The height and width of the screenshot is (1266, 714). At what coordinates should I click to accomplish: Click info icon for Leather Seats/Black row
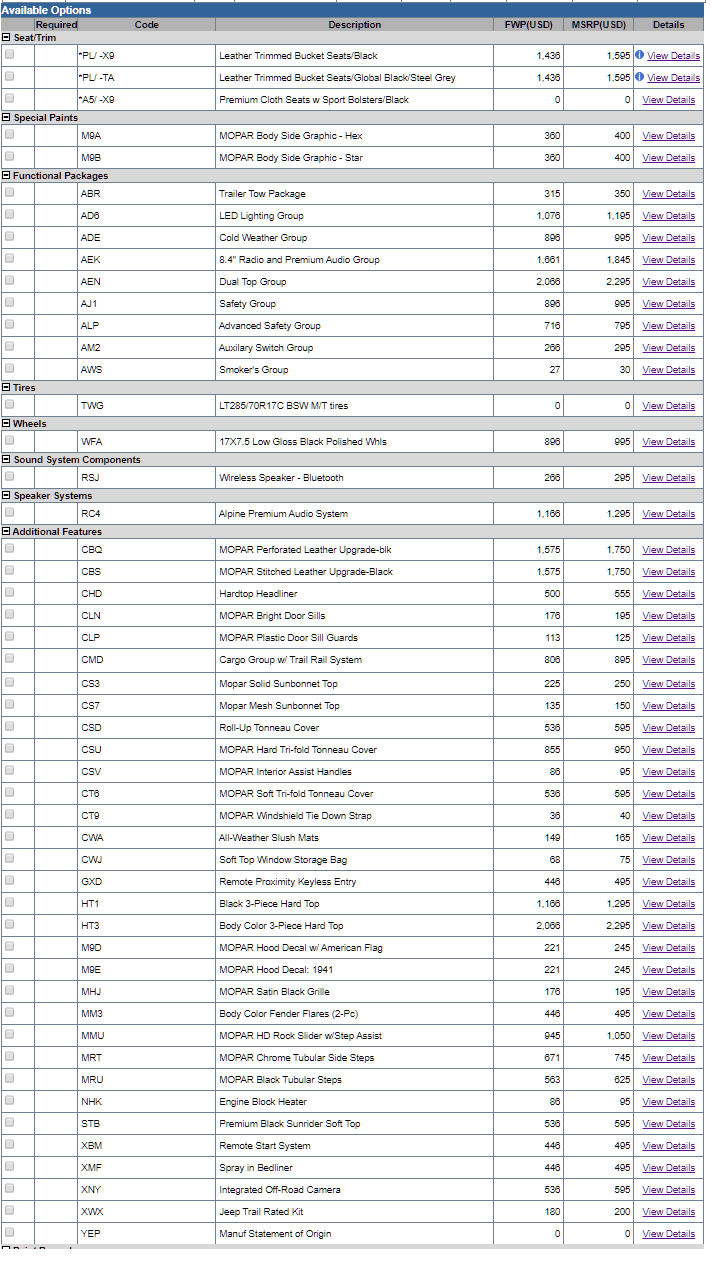coord(639,55)
